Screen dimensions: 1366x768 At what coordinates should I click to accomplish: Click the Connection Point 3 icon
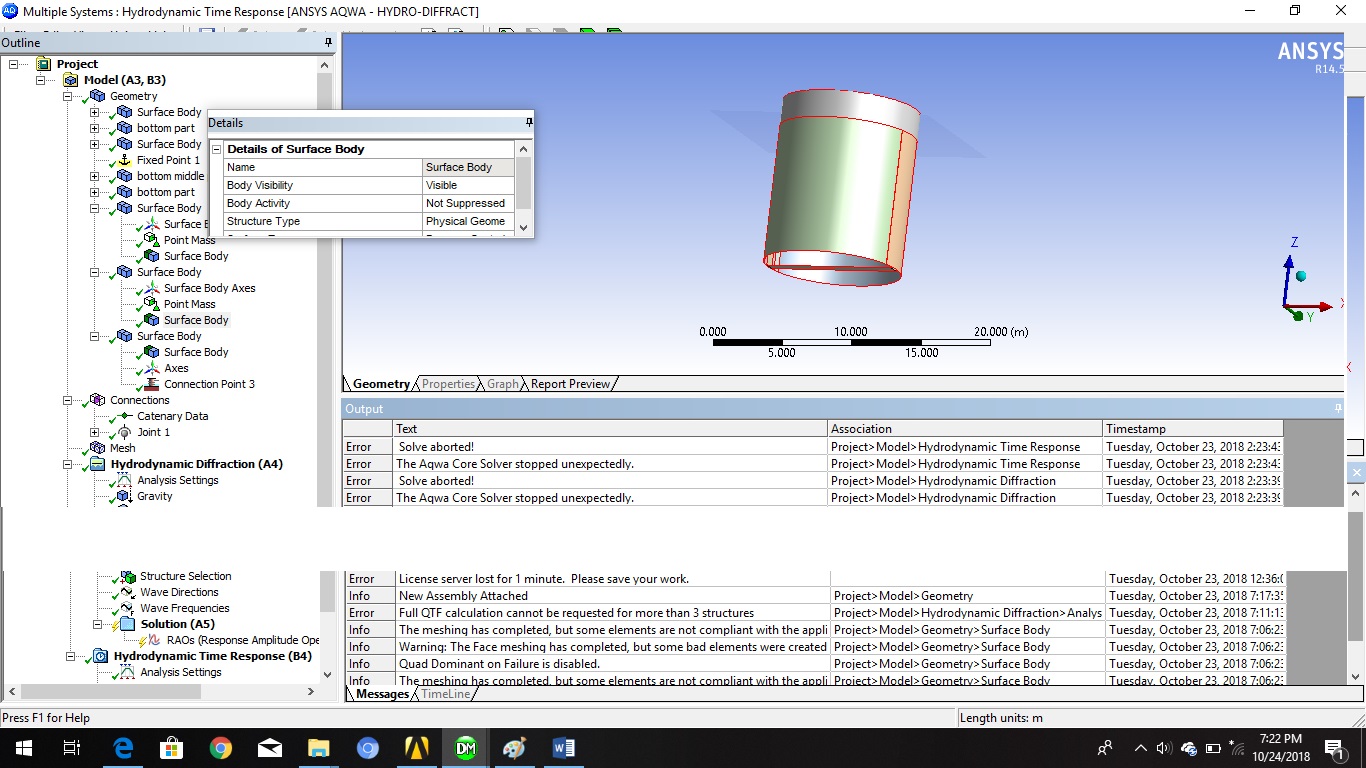coord(151,384)
